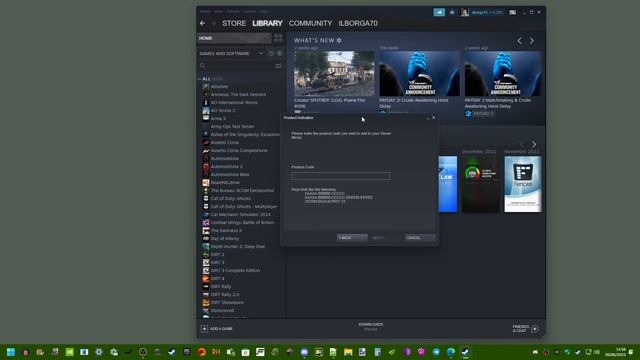Click the Automobilista 2 game icon

pyautogui.click(x=206, y=166)
